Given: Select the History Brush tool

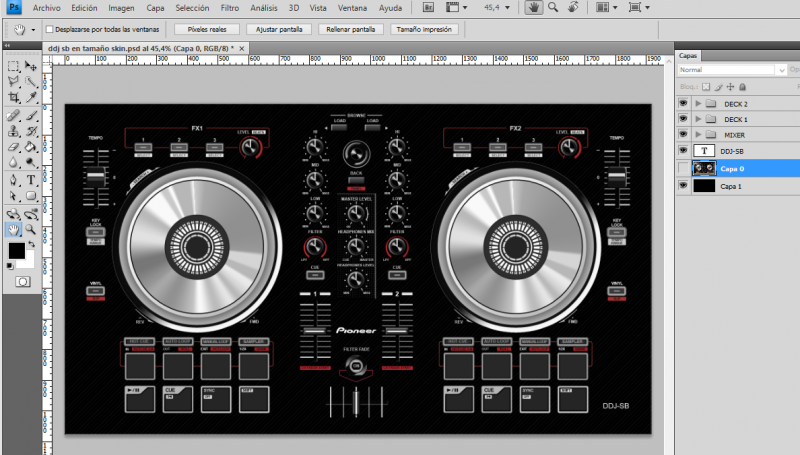Looking at the screenshot, I should 31,132.
